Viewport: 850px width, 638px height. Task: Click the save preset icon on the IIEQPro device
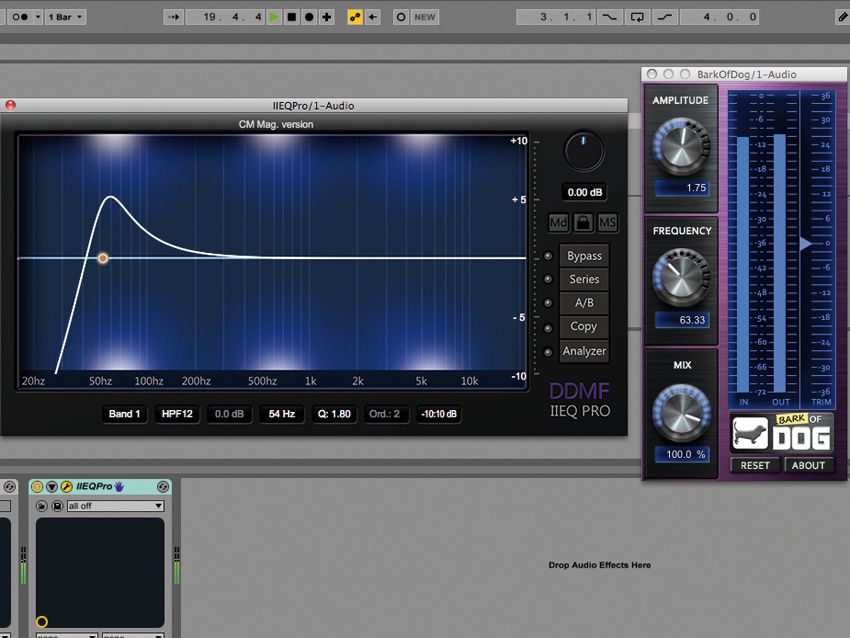point(57,506)
